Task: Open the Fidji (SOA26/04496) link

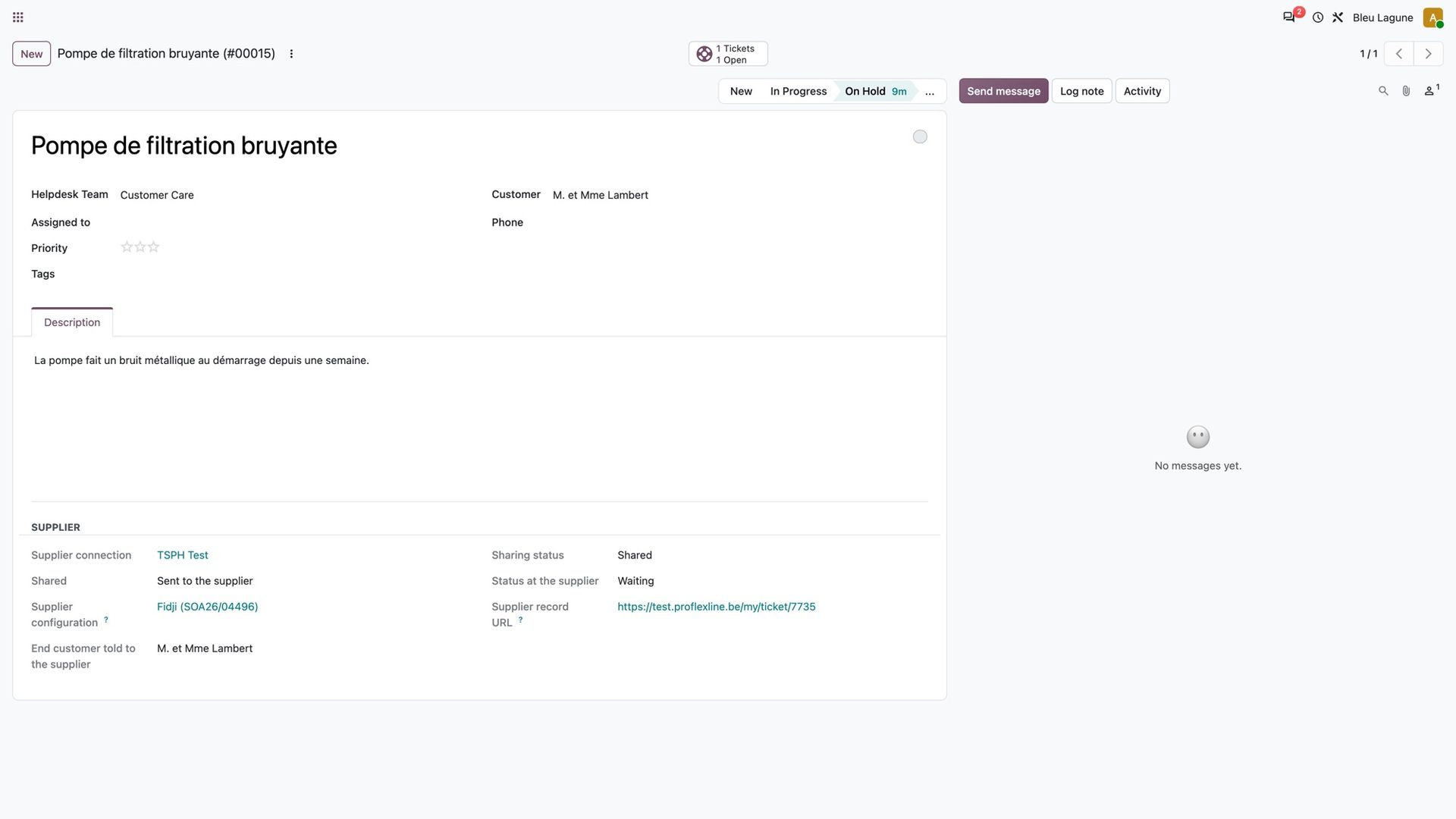Action: (207, 607)
